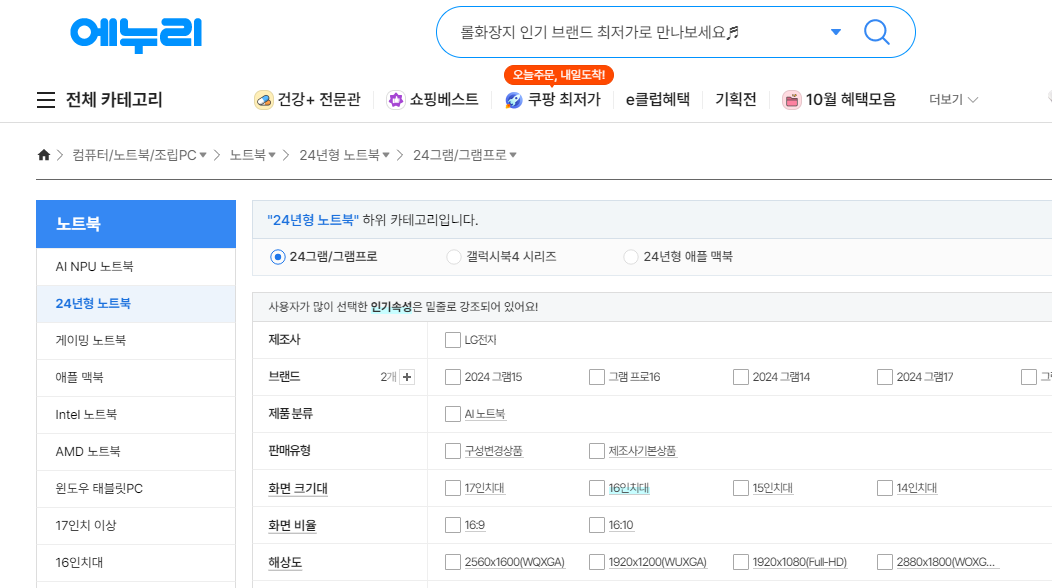Check the 2024 그램17 brand checkbox
This screenshot has width=1052, height=588.
[885, 377]
